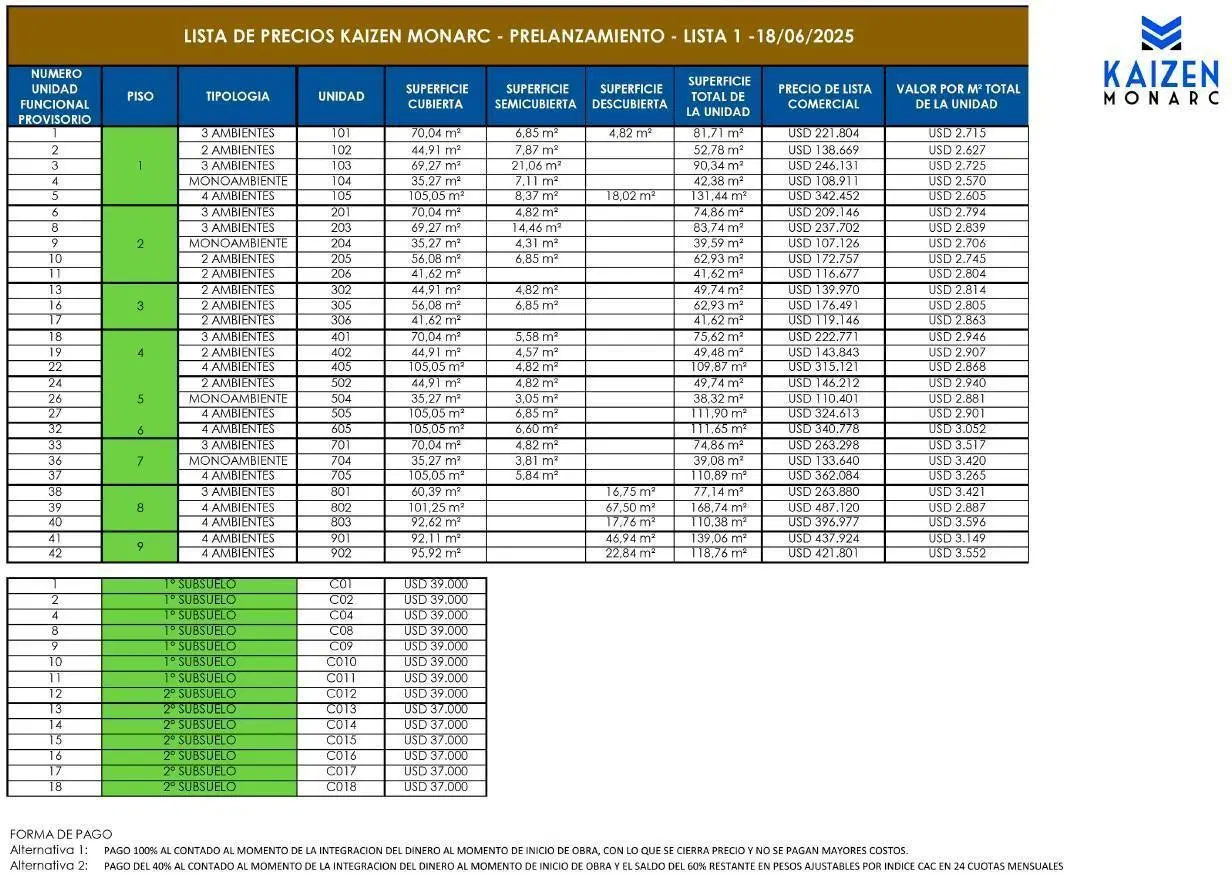The image size is (1232, 881).
Task: Select parking space C01 cell
Action: 341,585
